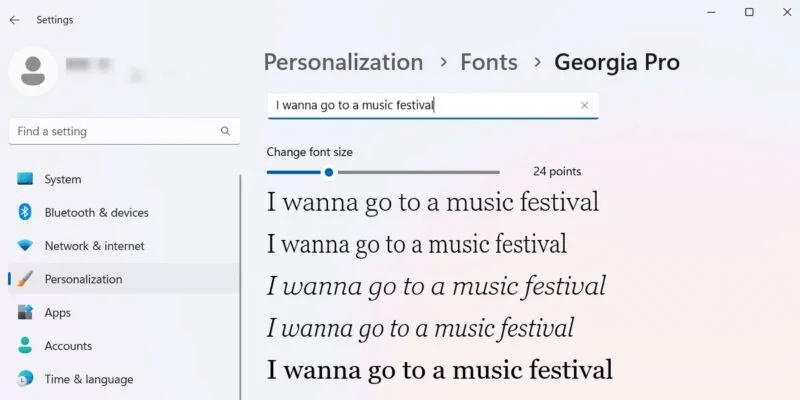Go to Fonts breadcrumb

click(489, 62)
